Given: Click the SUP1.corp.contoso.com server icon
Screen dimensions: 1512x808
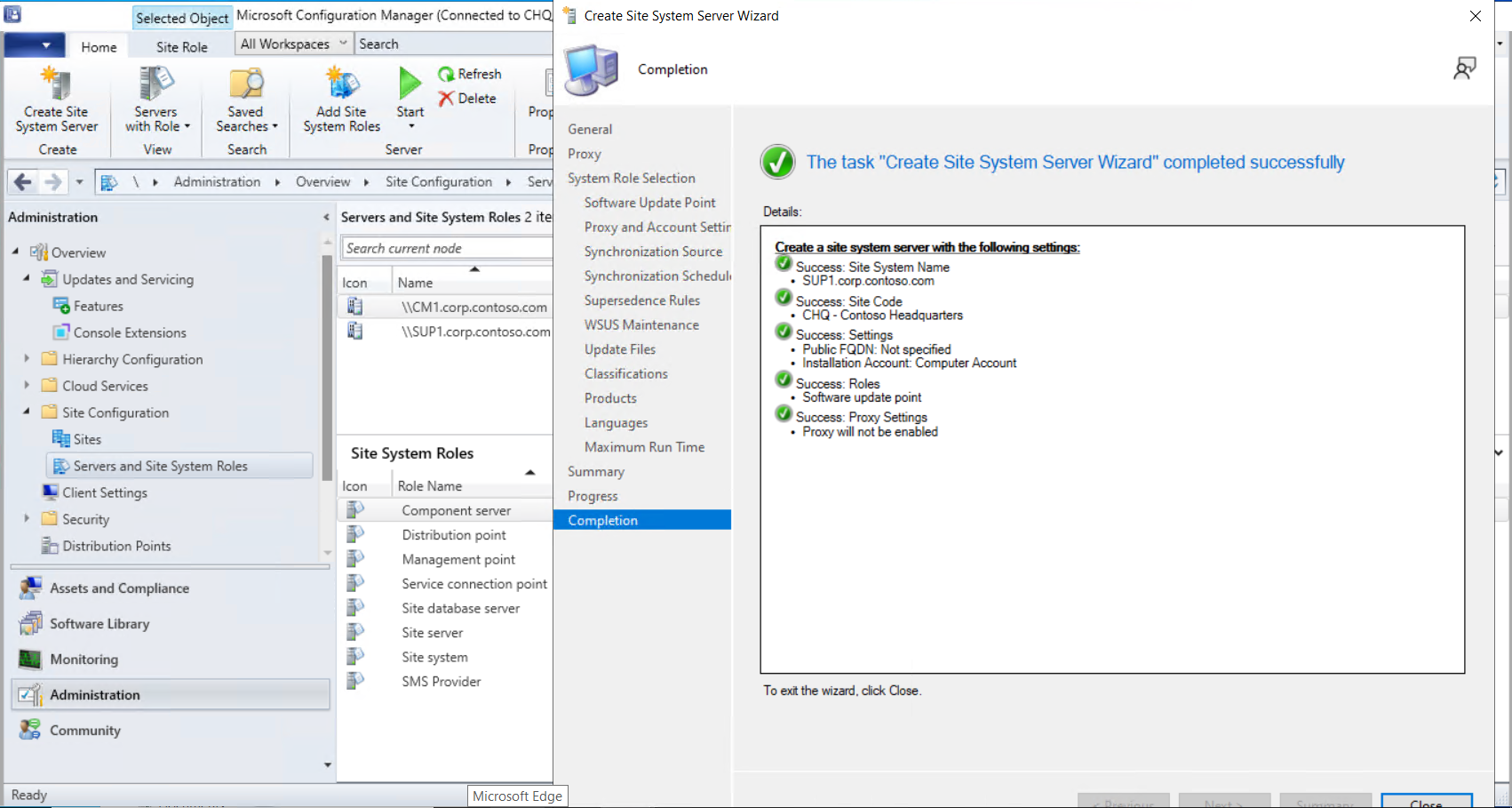Looking at the screenshot, I should [354, 332].
